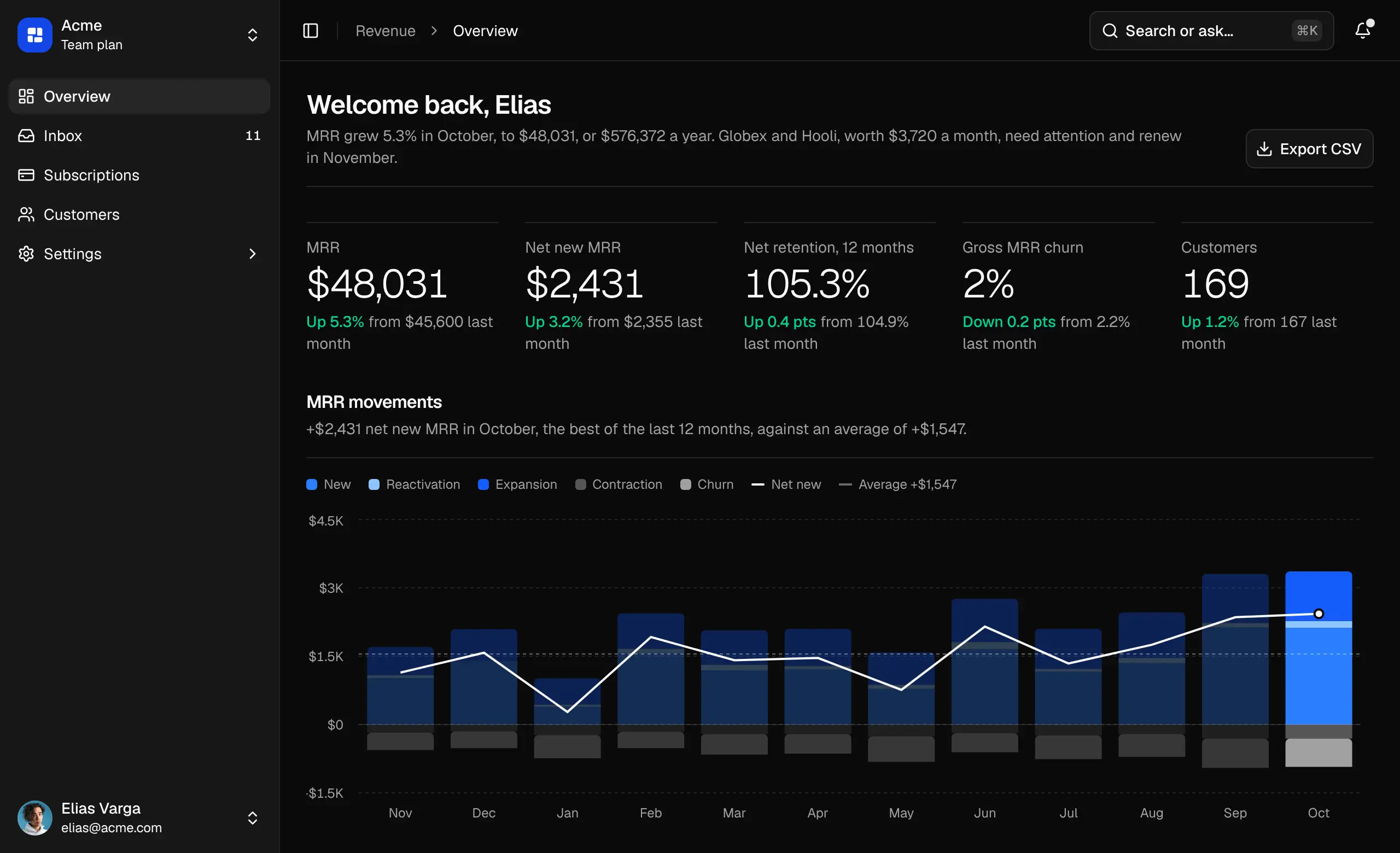
Task: Click the MRR movements heading
Action: click(374, 402)
